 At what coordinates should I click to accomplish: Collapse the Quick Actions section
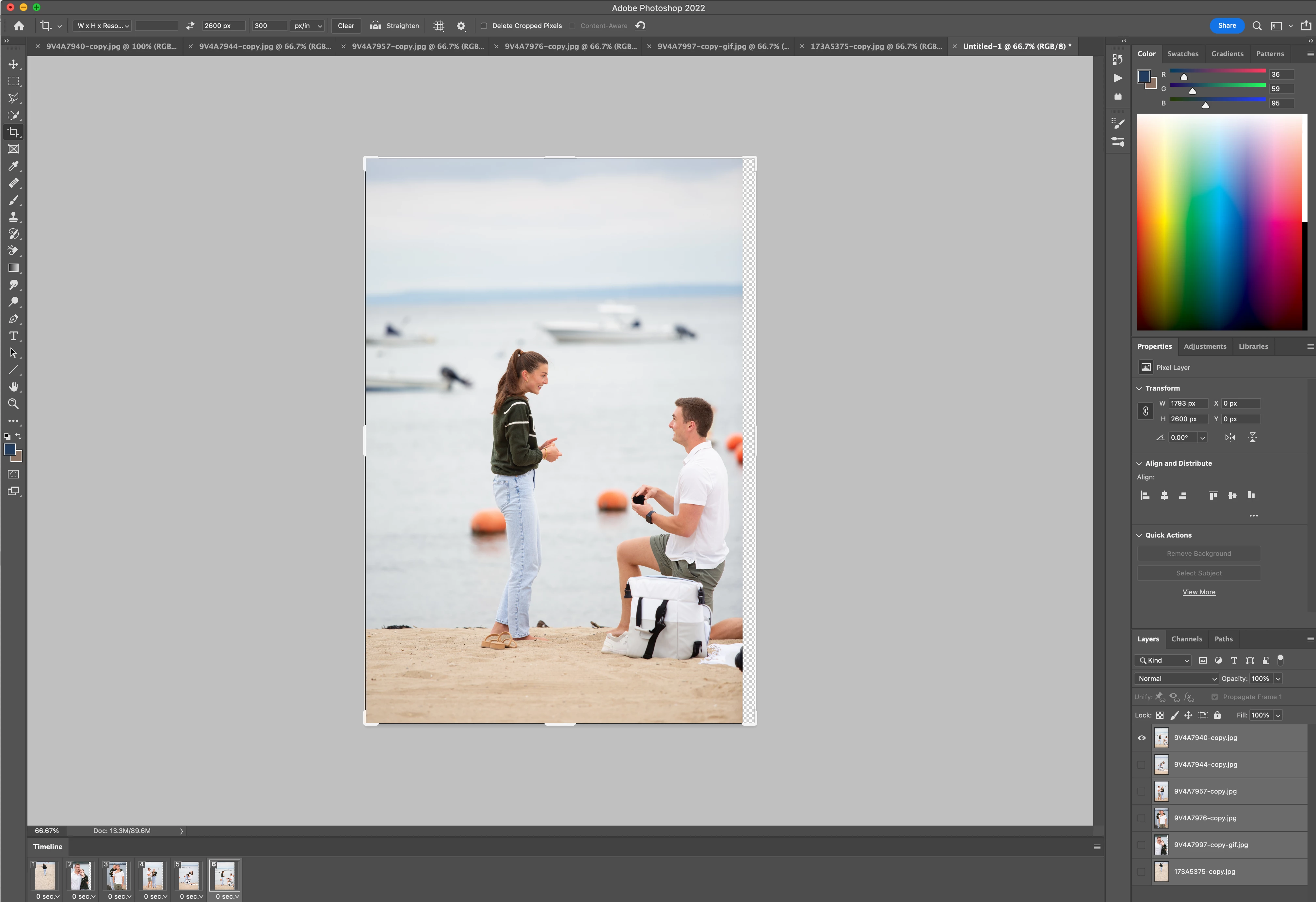point(1139,535)
